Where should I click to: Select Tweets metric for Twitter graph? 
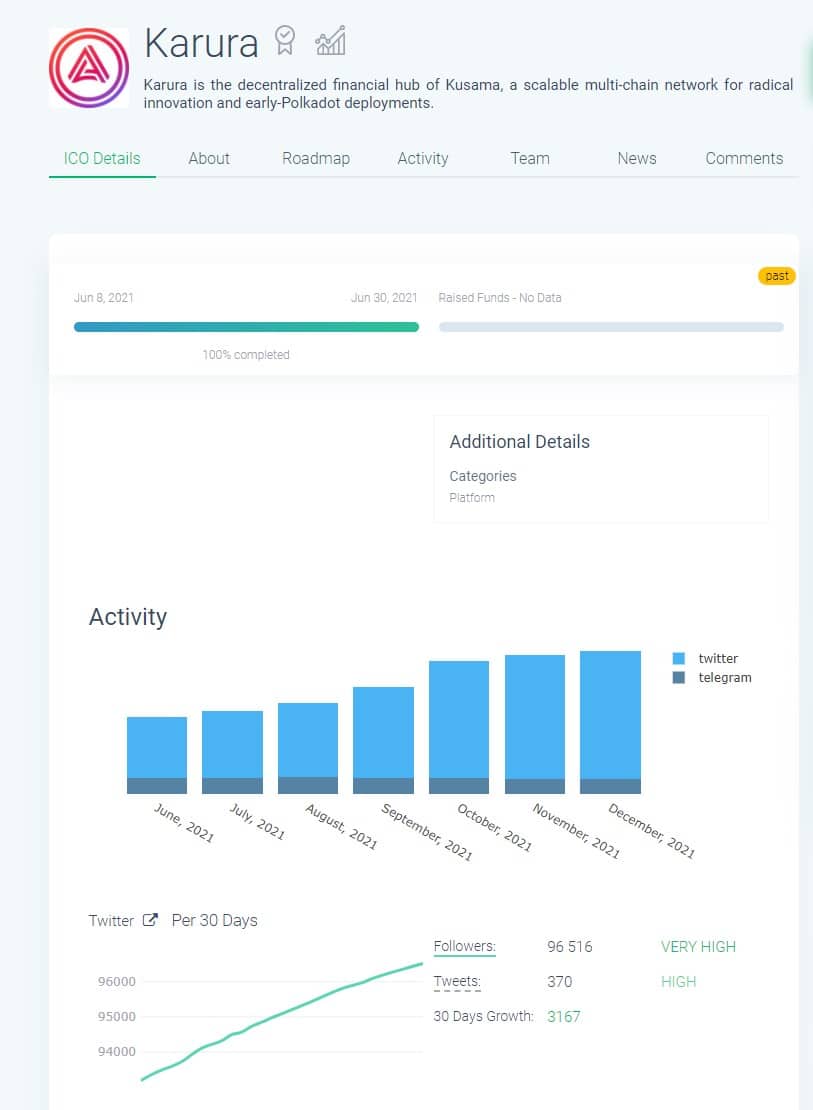coord(457,981)
